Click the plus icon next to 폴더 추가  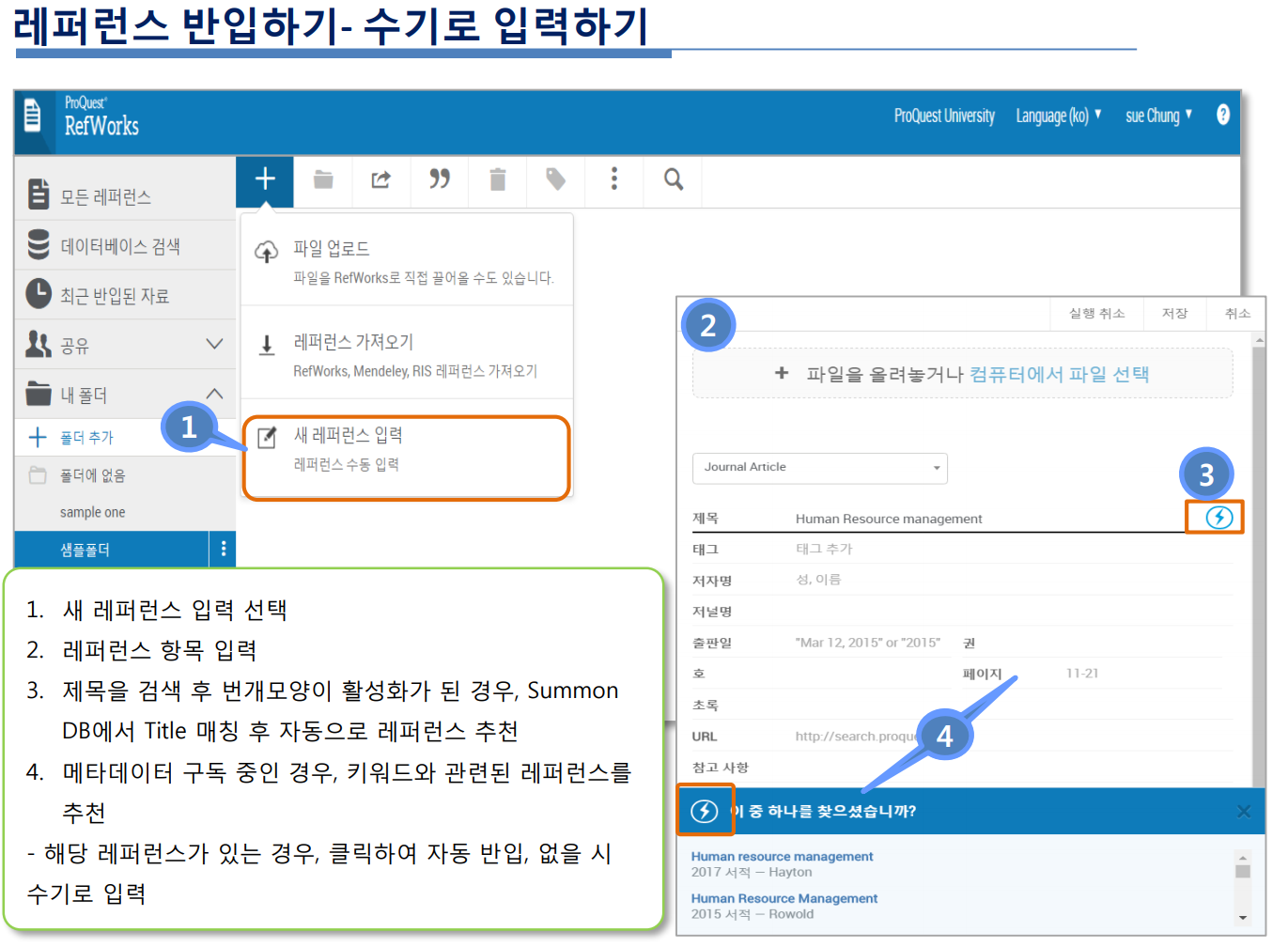tap(38, 437)
